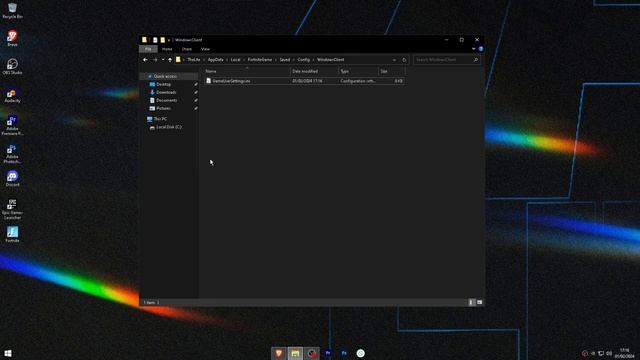
Task: Maximize the WindowsClient window
Action: [462, 40]
